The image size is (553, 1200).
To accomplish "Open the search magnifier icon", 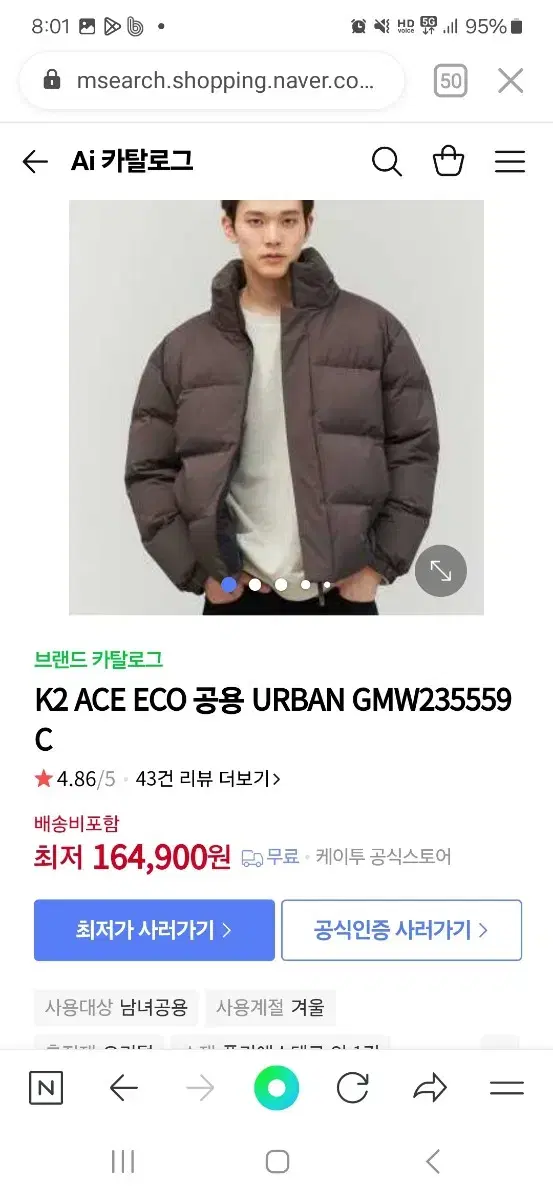I will coord(386,161).
